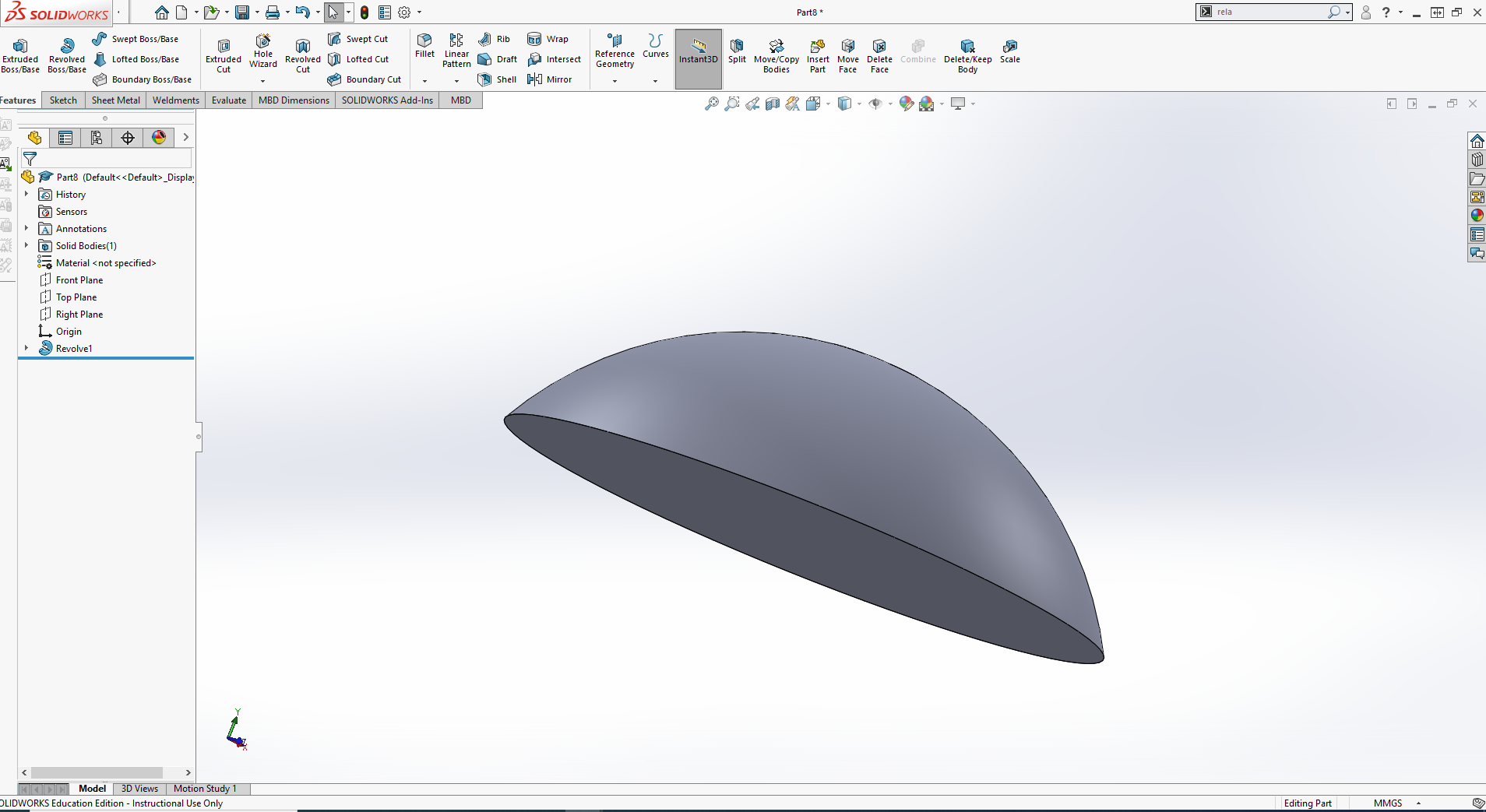Select the Boundary Cut tool

(x=364, y=79)
